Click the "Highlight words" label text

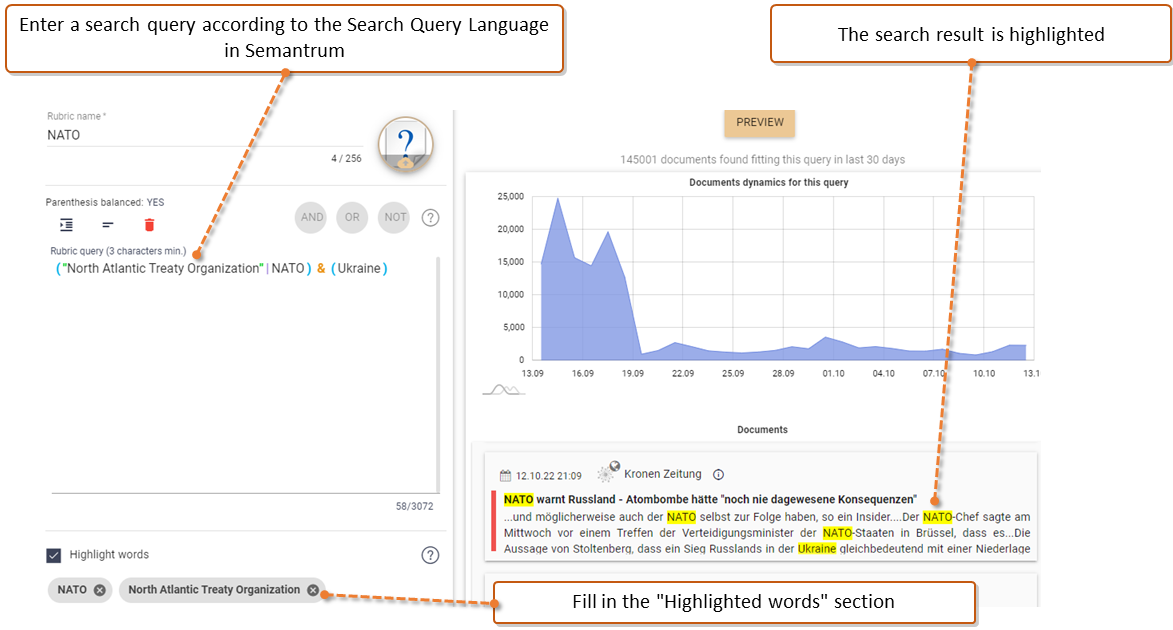[109, 554]
